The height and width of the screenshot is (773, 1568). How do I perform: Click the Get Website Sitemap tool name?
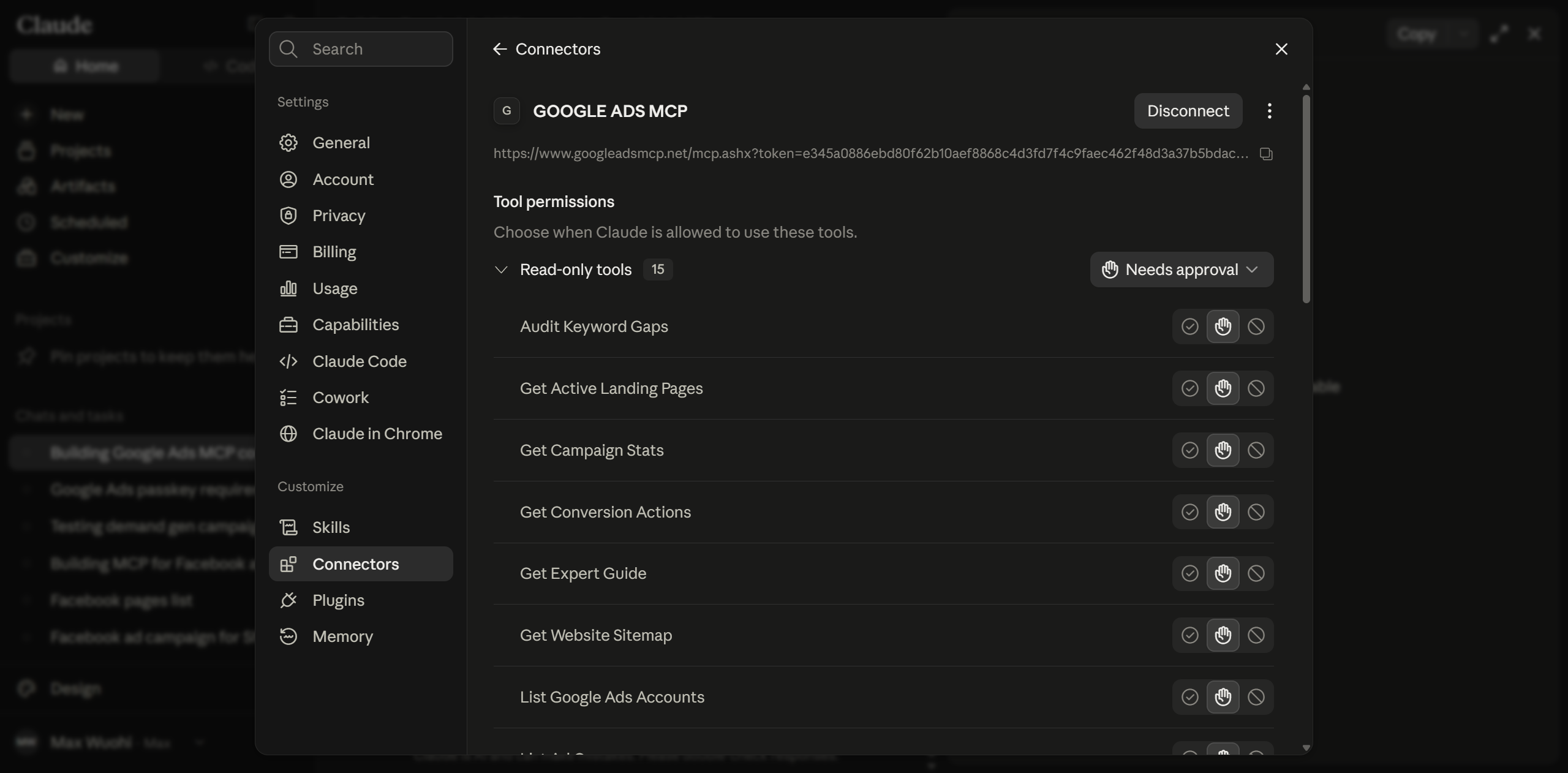[x=596, y=635]
